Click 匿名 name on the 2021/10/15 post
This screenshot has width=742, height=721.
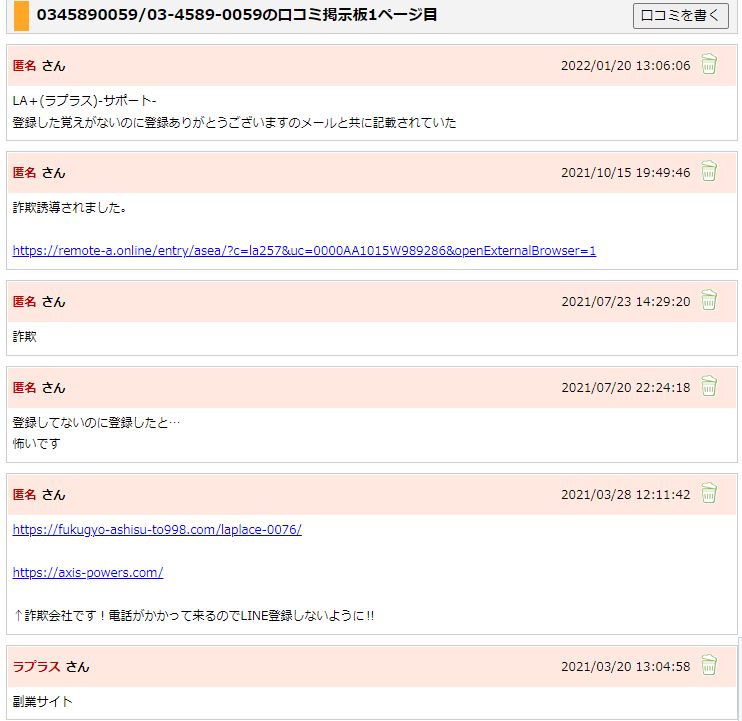click(x=24, y=172)
